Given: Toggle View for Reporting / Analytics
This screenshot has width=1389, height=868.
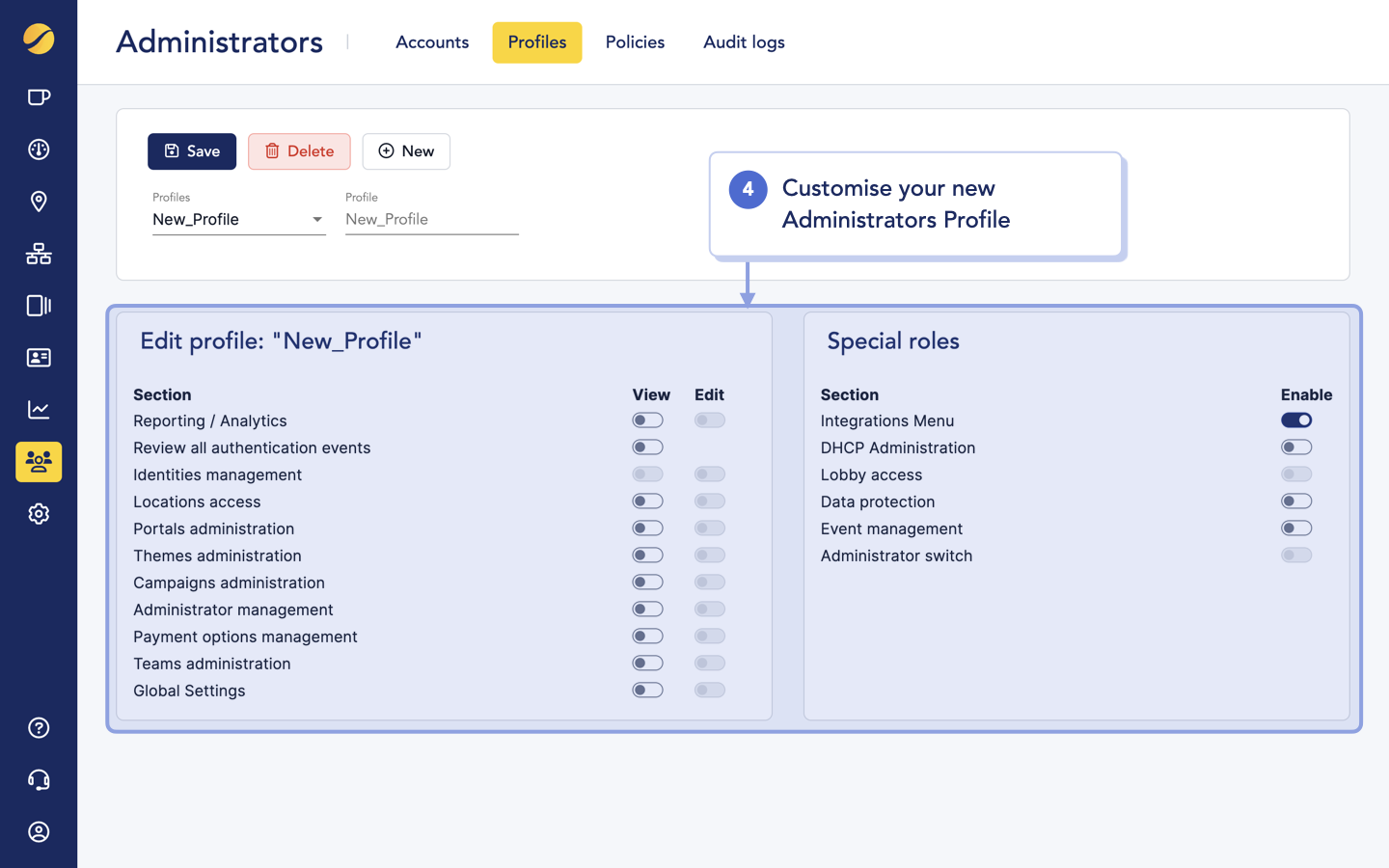Looking at the screenshot, I should tap(647, 420).
